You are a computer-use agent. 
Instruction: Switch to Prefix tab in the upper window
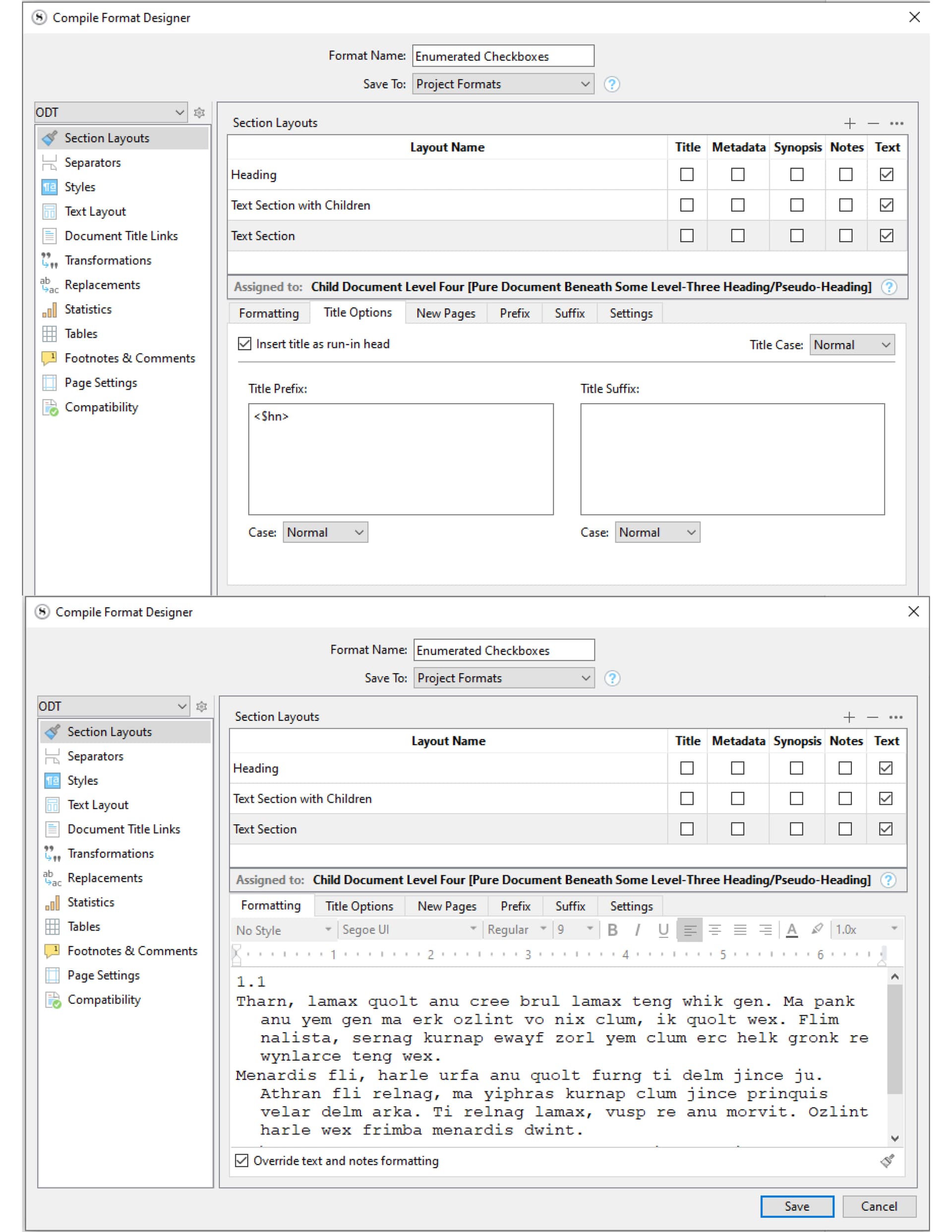515,313
